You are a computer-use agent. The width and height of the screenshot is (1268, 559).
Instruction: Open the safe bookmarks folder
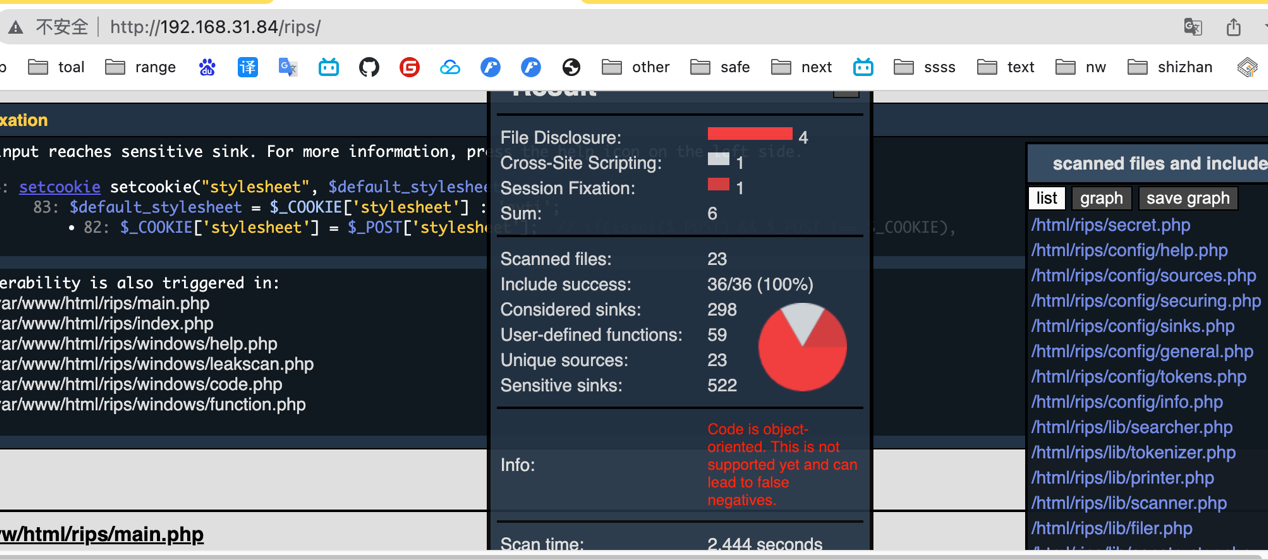click(x=720, y=67)
